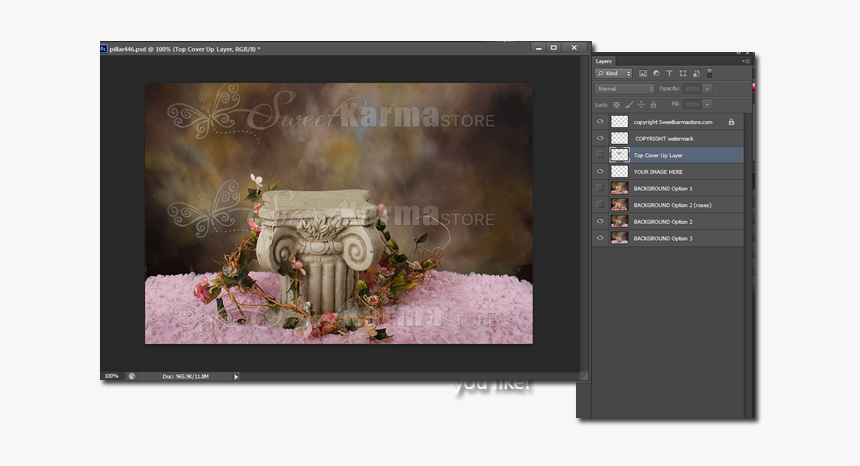
Task: Show BACKGROUND Option 1 layer visibility
Action: (600, 188)
